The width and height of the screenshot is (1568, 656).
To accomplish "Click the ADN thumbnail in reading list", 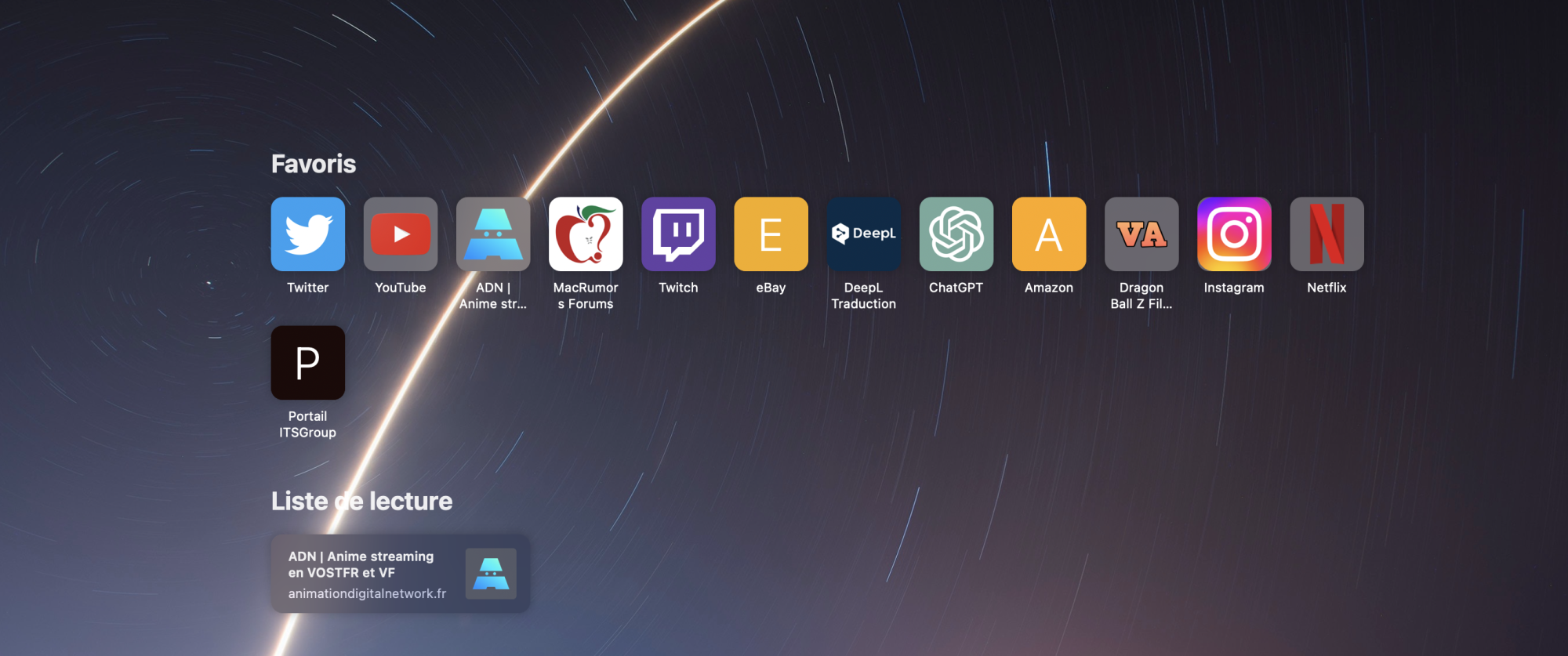I will coord(491,574).
